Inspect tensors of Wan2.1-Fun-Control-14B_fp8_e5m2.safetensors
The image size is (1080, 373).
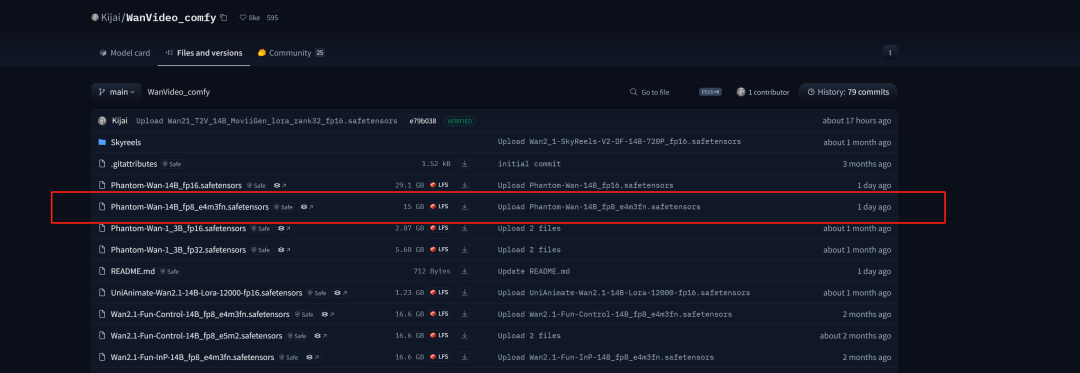320,337
